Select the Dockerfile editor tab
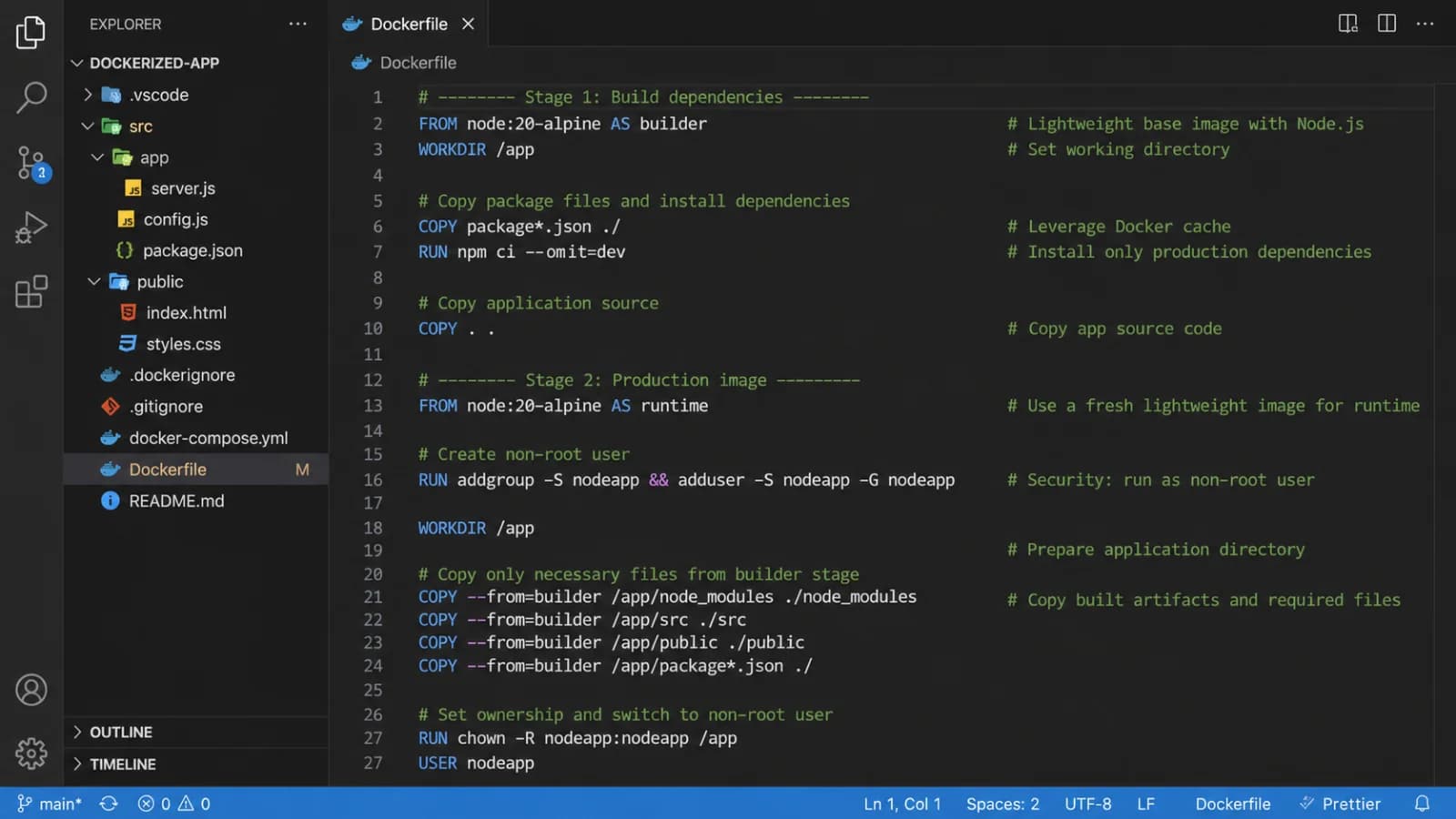Viewport: 1456px width, 819px height. pos(408,24)
